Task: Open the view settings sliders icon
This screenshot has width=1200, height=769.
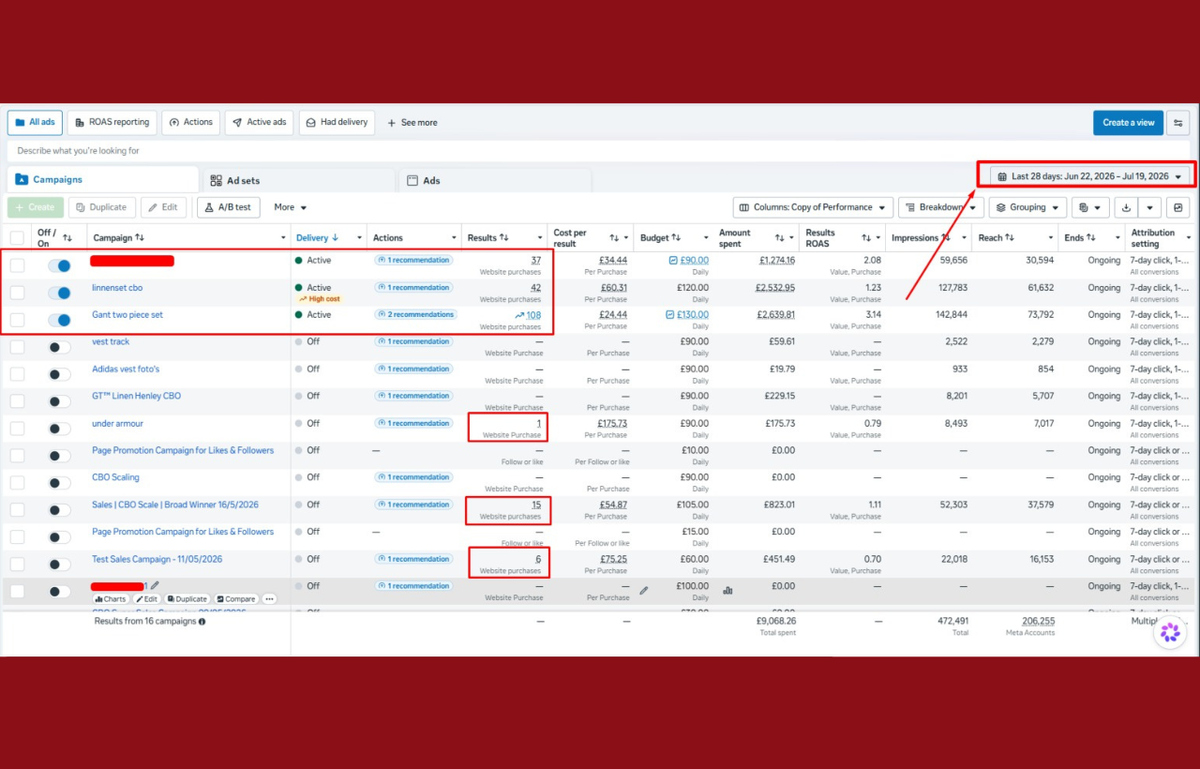Action: point(1180,122)
